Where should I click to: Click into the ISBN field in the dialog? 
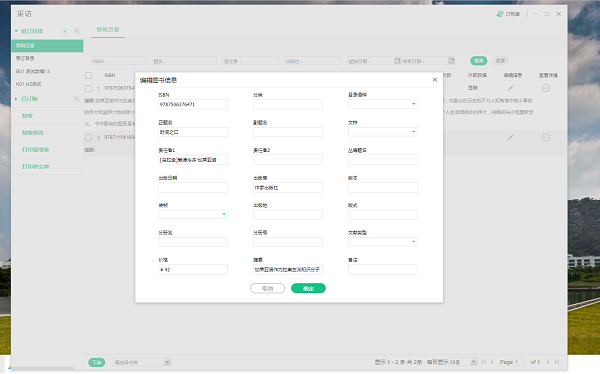pos(193,104)
